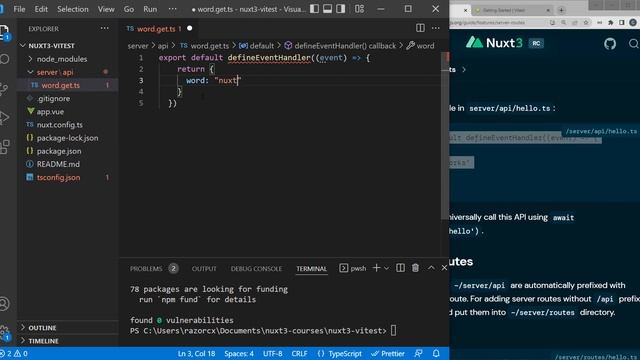Screen dimensions: 640x360
Task: Open the Accounts icon in the activity bar
Action: coord(4,304)
